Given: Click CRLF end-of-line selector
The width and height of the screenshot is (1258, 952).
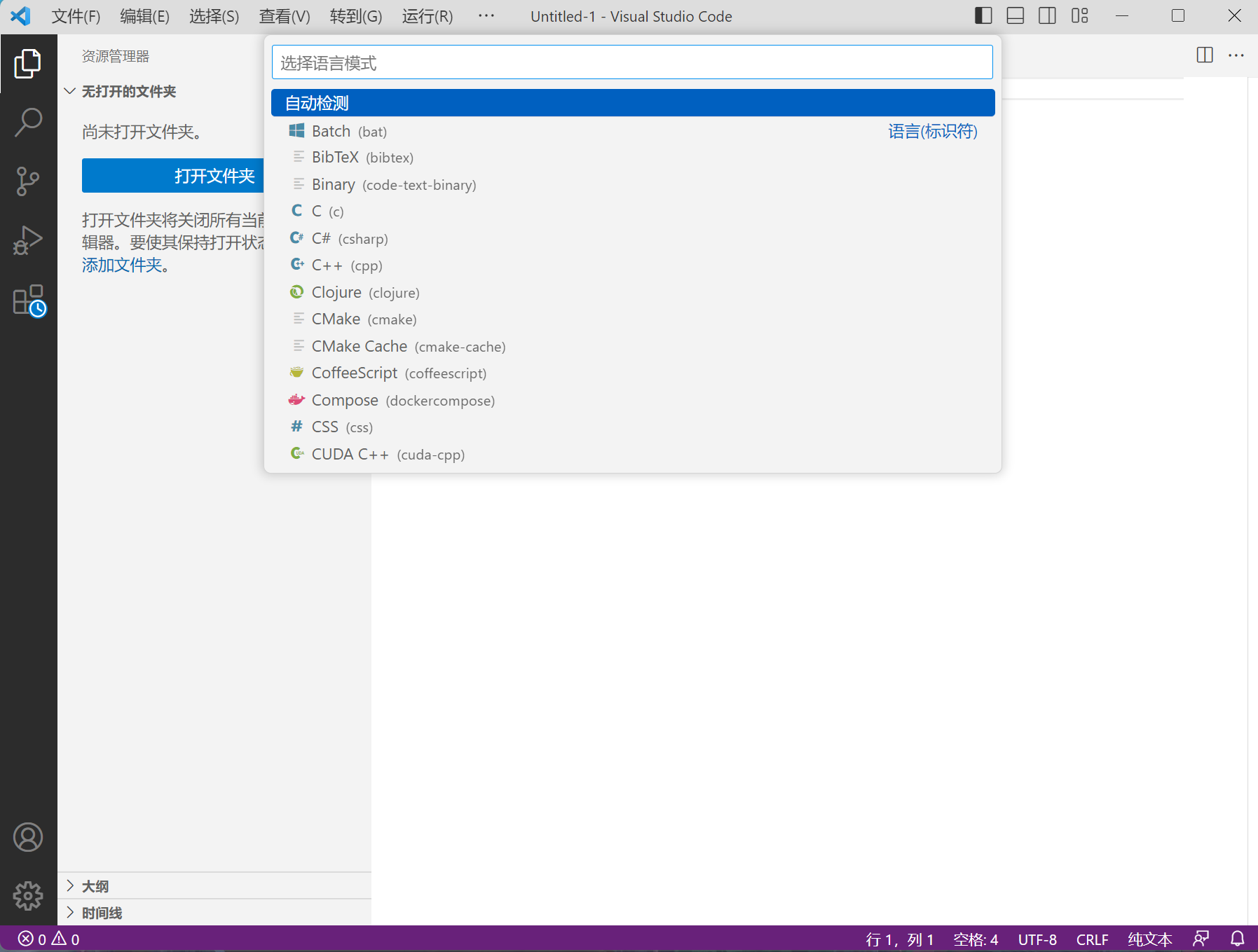Looking at the screenshot, I should click(x=1092, y=939).
